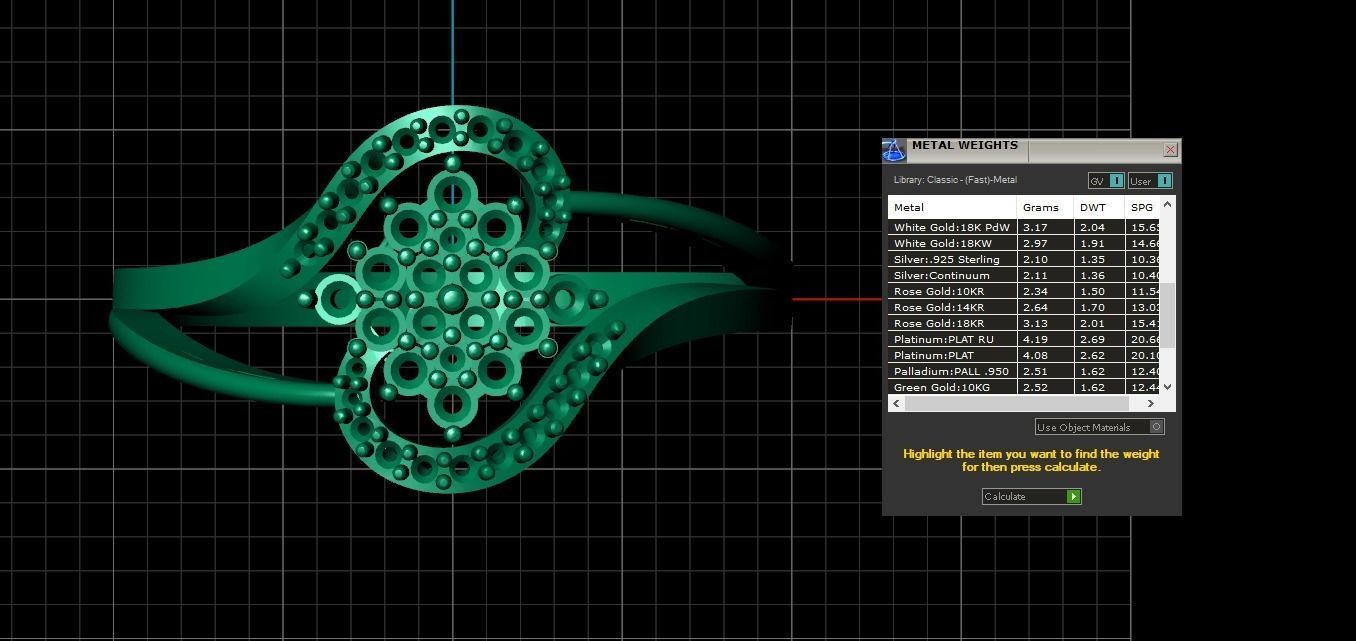Select the Silver:Continuum row
Screen dimensions: 1356x641
(1024, 275)
